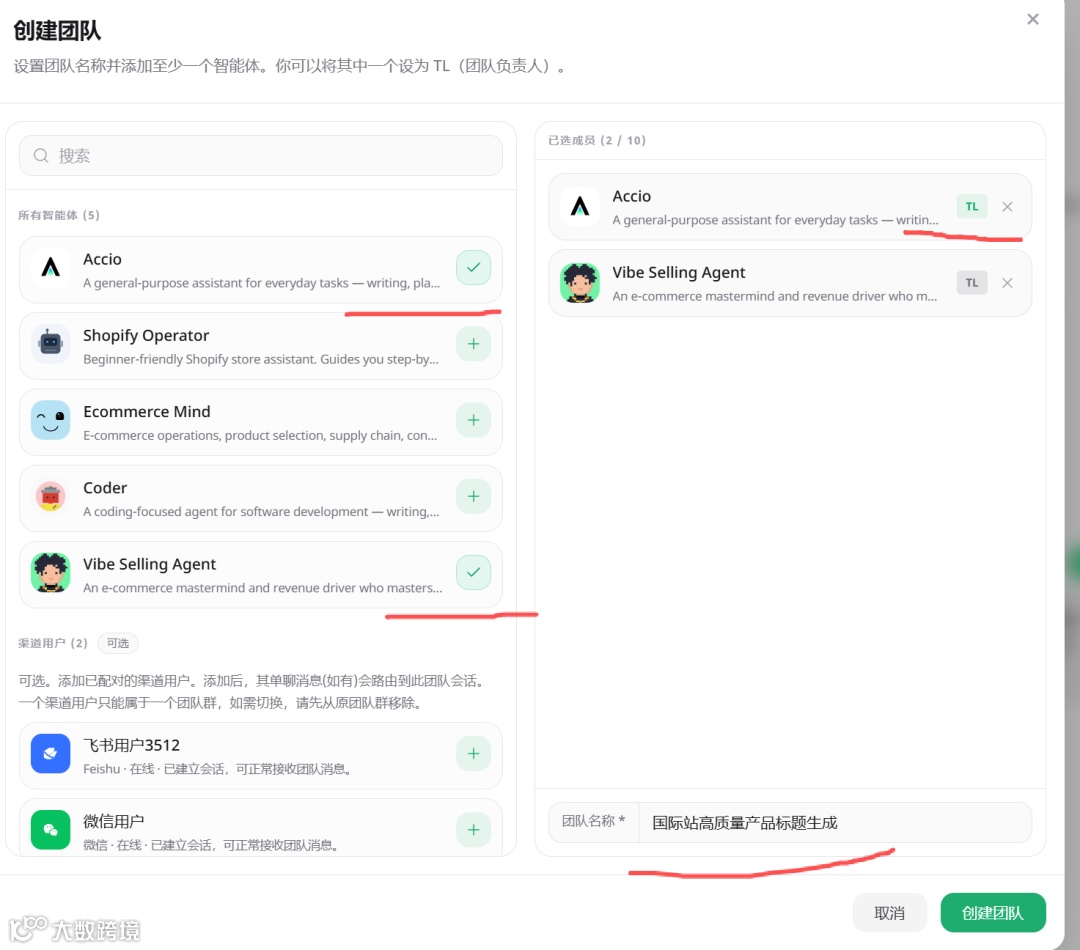Remove Vibe Selling Agent from selected members
Image resolution: width=1080 pixels, height=950 pixels.
point(1007,283)
